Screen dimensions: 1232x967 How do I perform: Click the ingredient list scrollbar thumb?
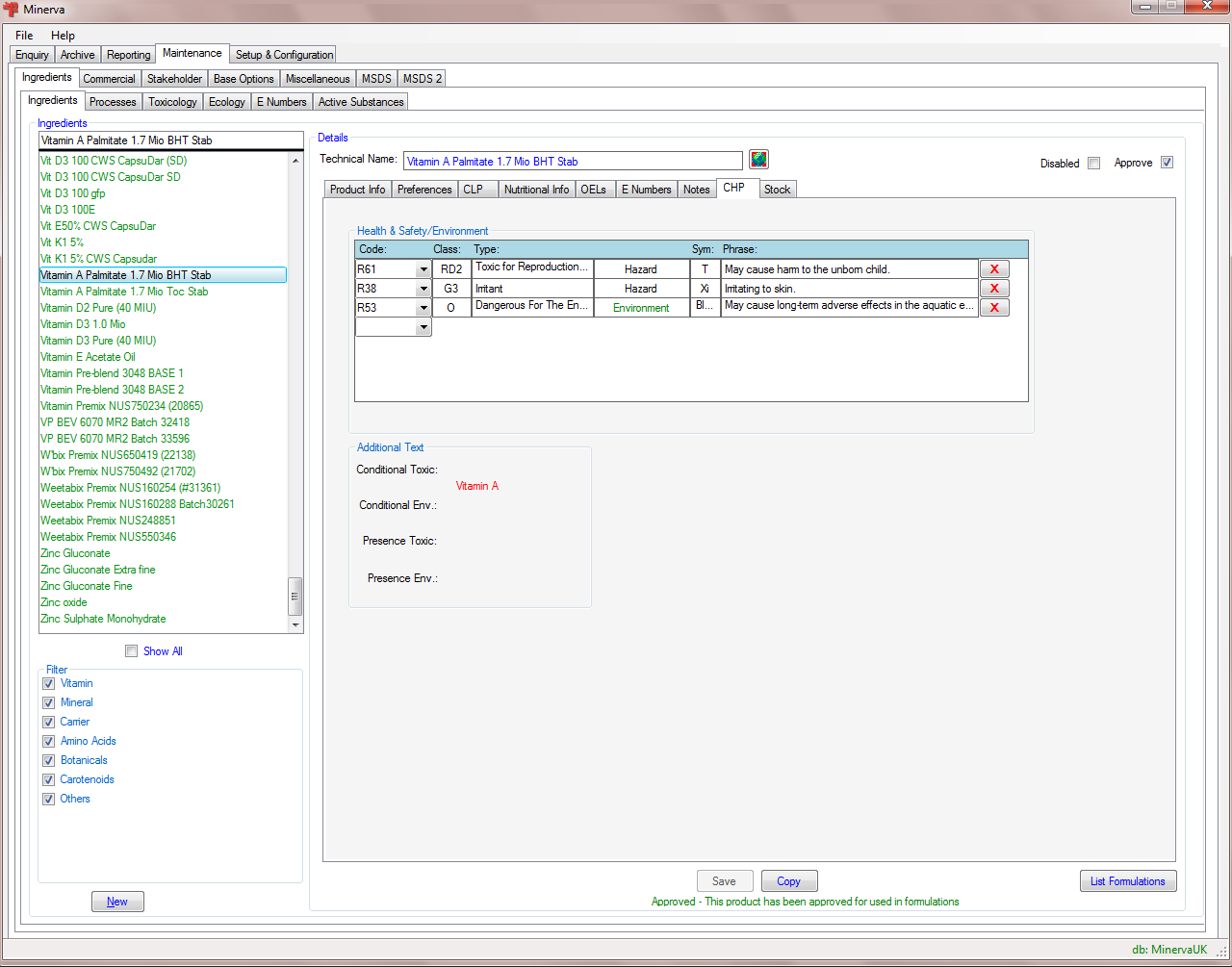pos(295,597)
